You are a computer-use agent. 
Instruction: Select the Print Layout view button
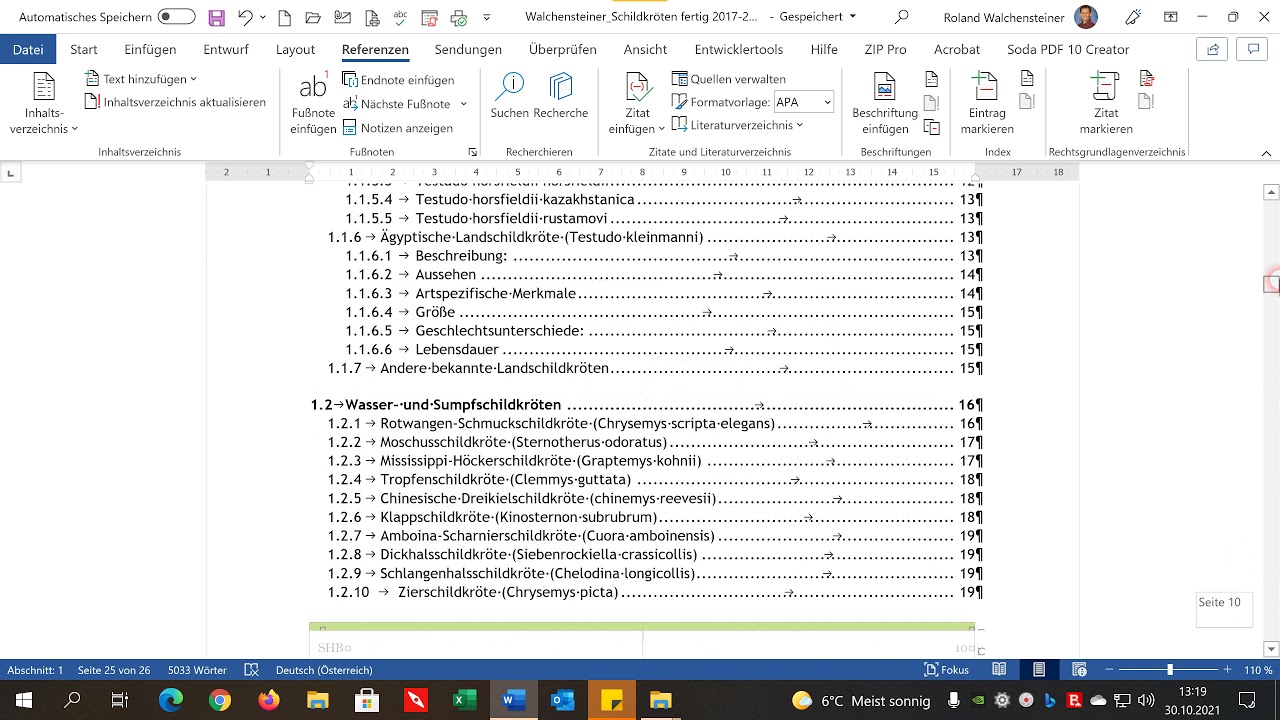point(1039,670)
